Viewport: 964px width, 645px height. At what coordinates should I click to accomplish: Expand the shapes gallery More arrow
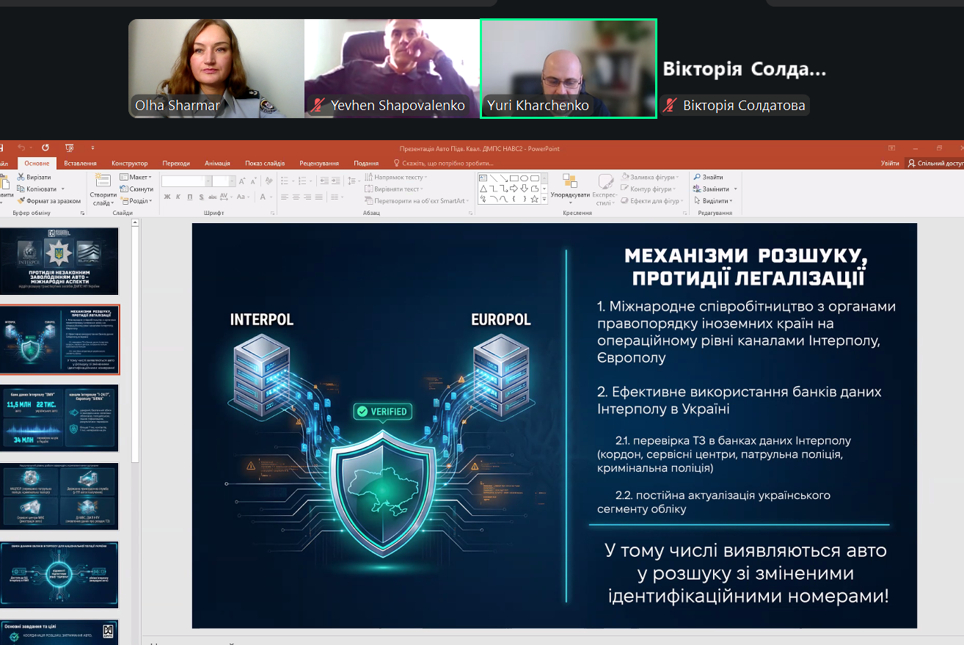tap(544, 199)
